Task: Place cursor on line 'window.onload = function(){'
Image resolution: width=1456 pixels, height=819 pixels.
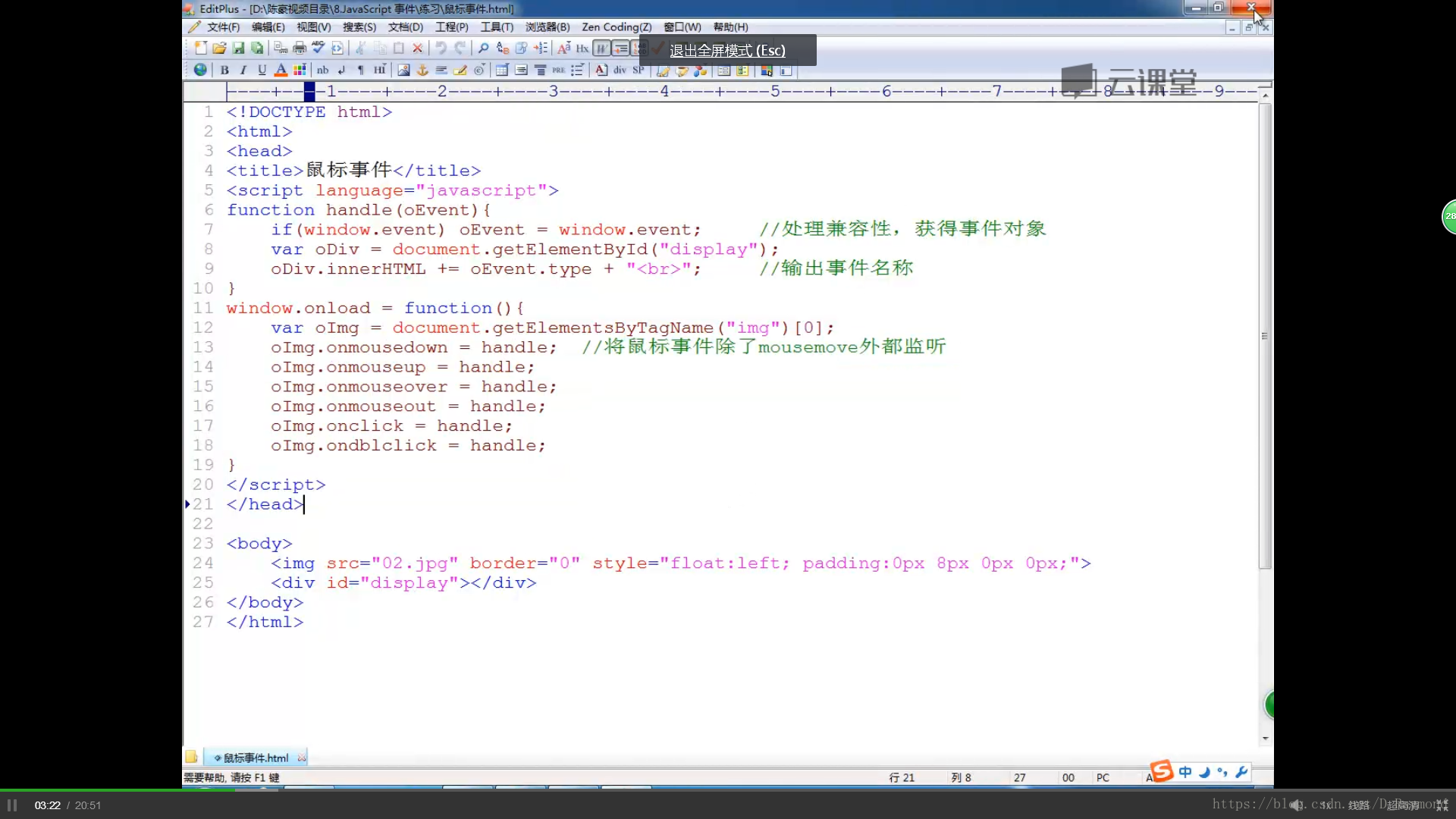Action: point(375,308)
